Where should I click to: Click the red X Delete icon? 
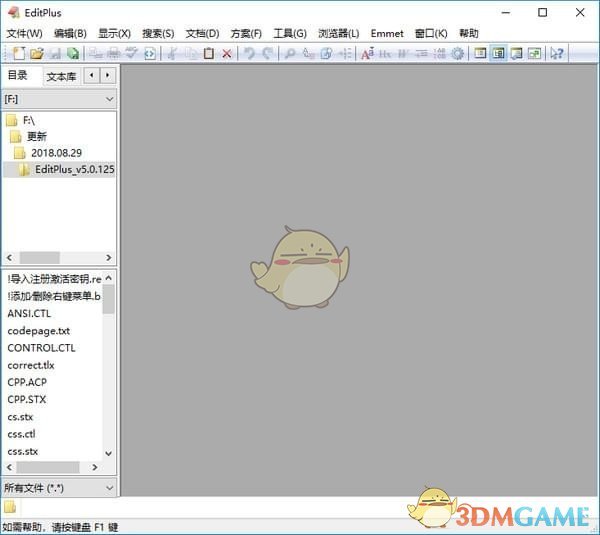point(227,53)
